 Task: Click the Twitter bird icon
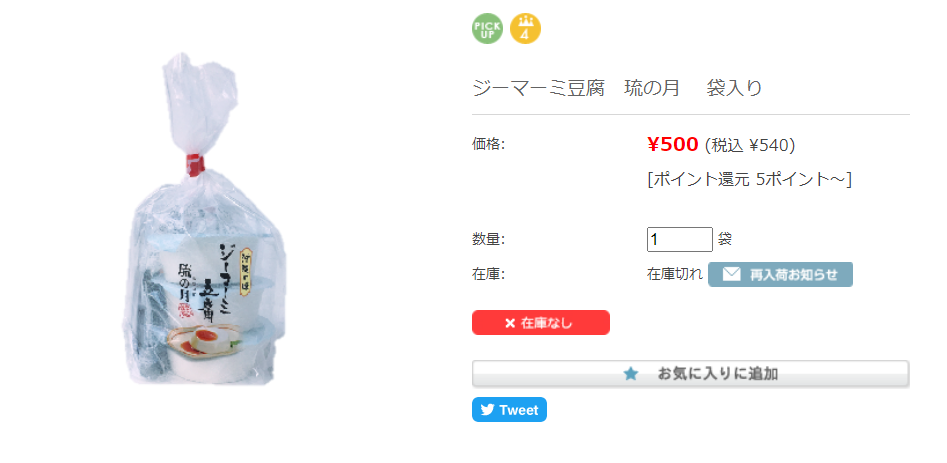point(487,410)
